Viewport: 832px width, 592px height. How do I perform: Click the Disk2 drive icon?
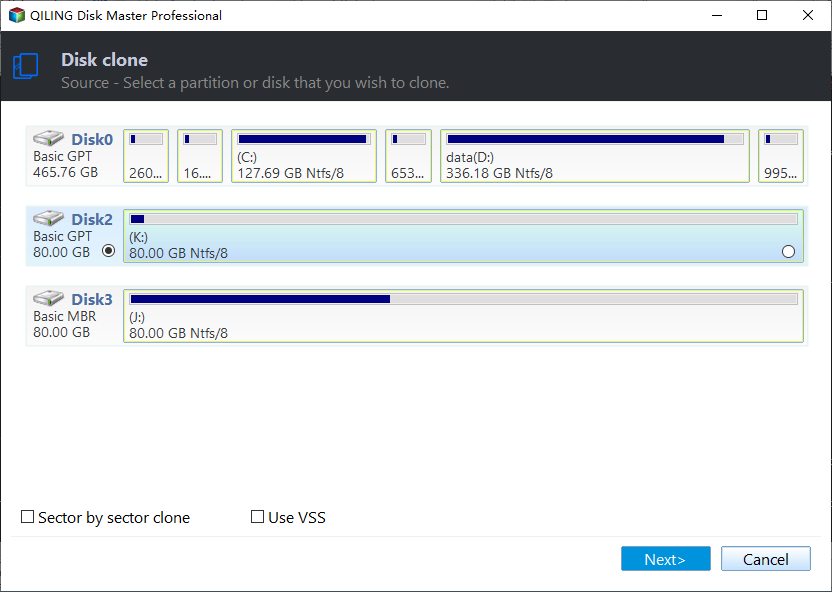click(48, 218)
